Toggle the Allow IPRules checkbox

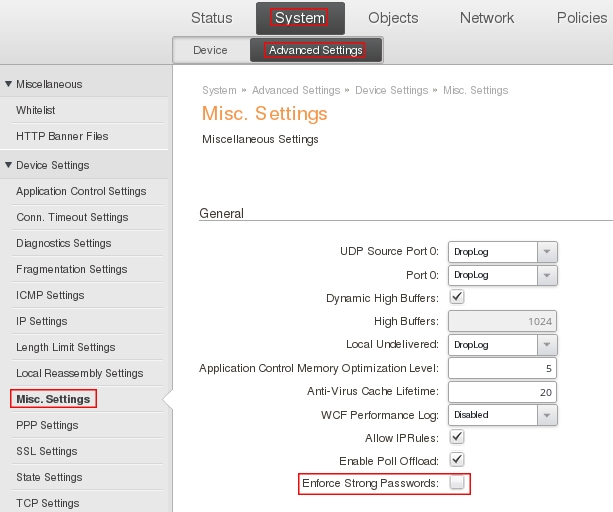coord(457,437)
